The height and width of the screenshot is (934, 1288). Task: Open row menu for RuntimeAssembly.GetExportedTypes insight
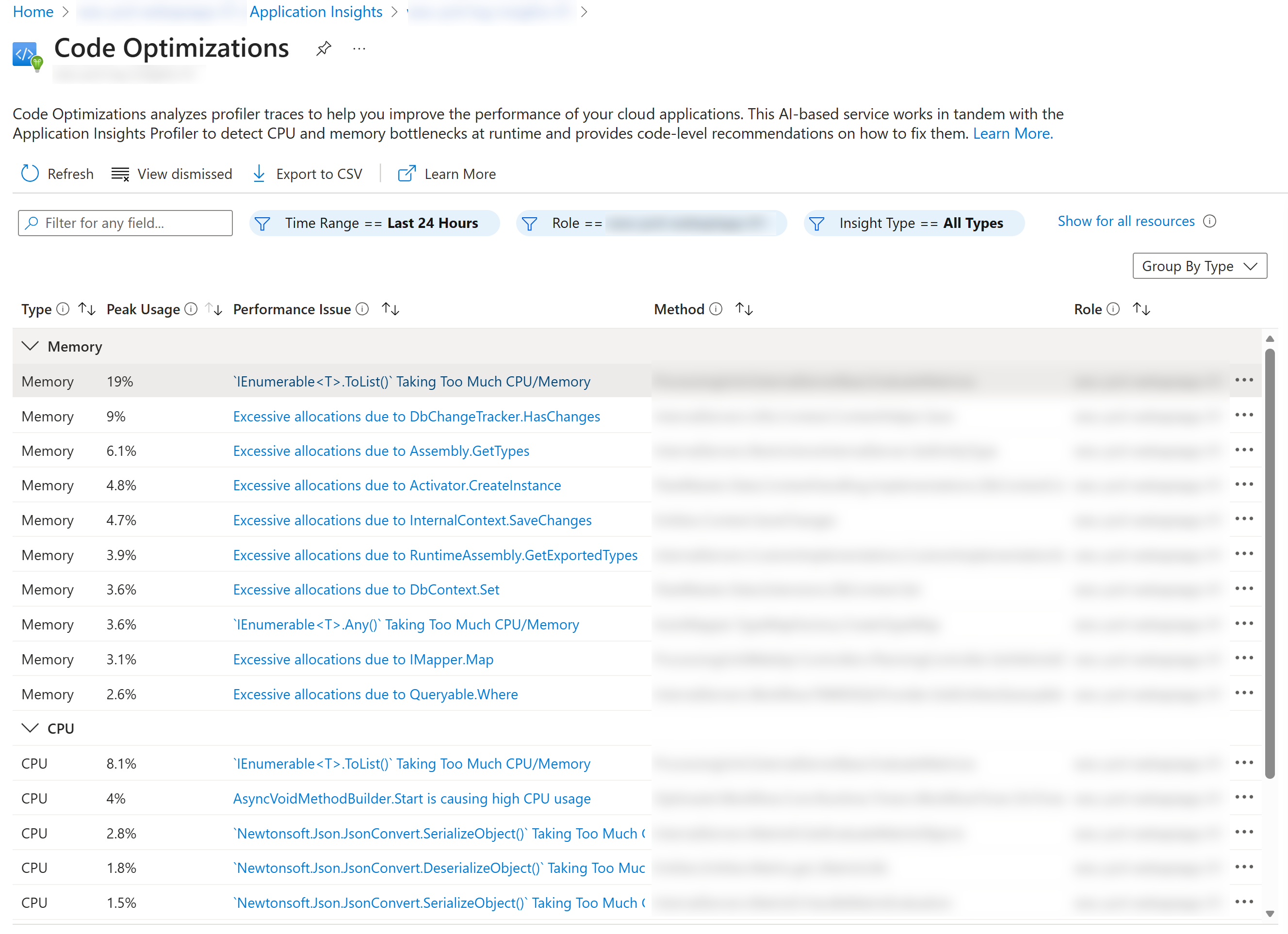coord(1244,554)
